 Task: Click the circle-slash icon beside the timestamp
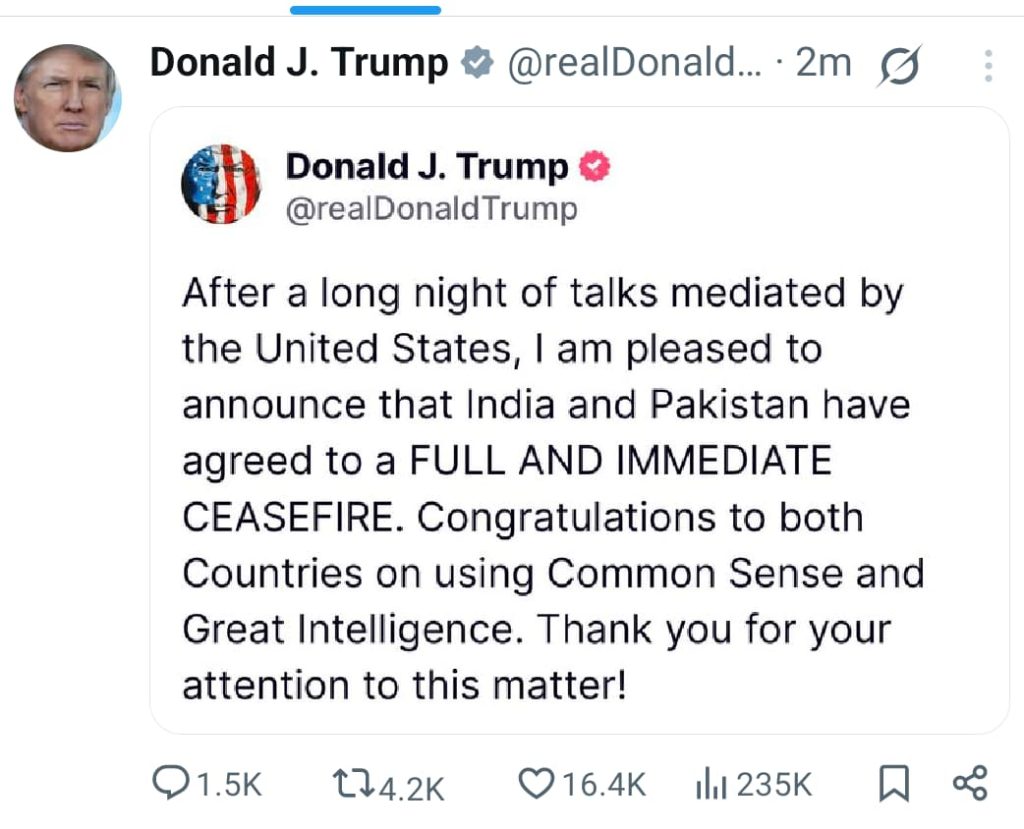898,68
